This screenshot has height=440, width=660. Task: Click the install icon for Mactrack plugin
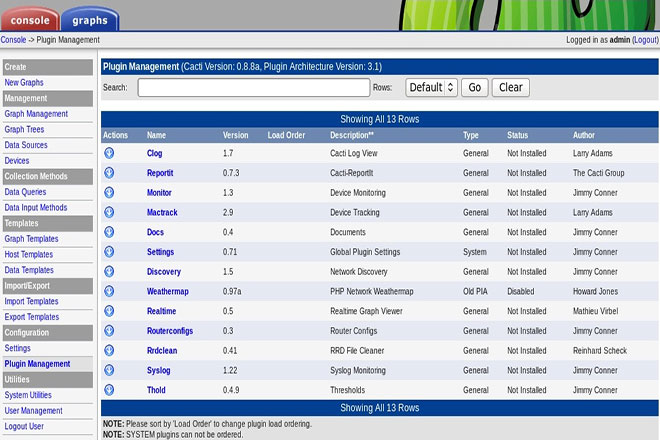[109, 212]
